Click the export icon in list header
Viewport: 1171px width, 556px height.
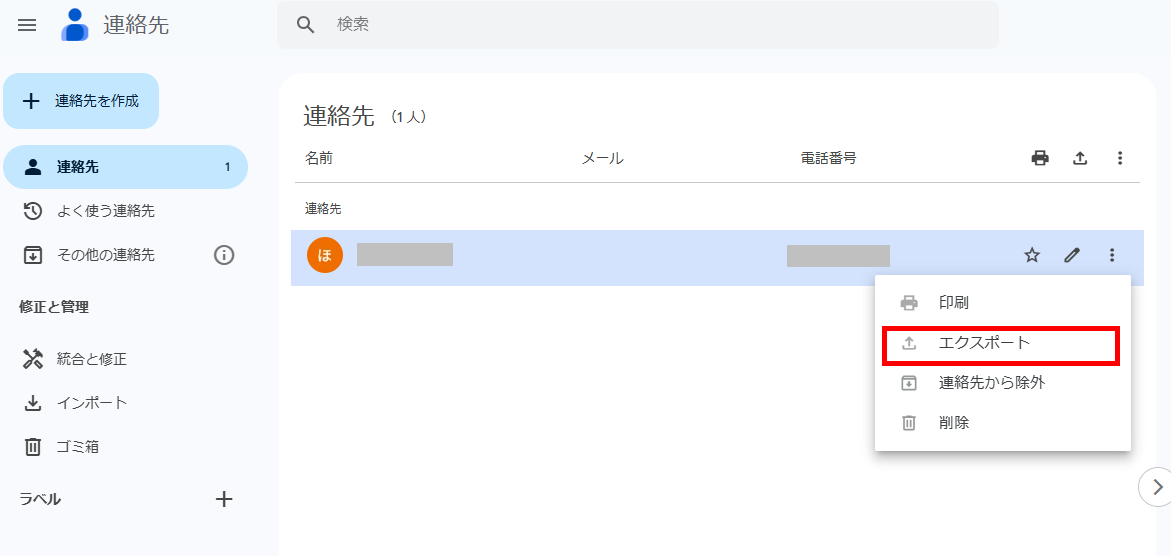pos(1080,158)
